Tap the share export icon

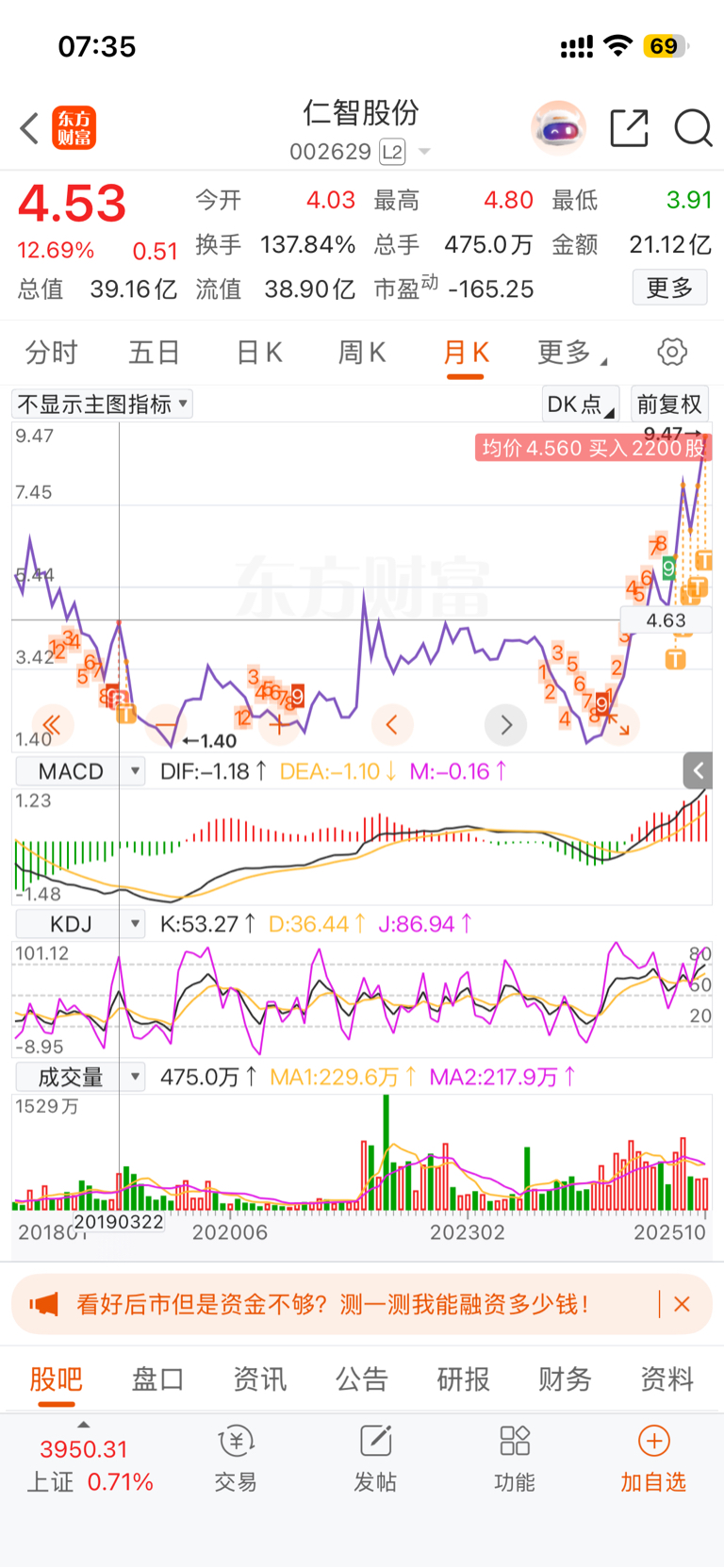coord(629,128)
